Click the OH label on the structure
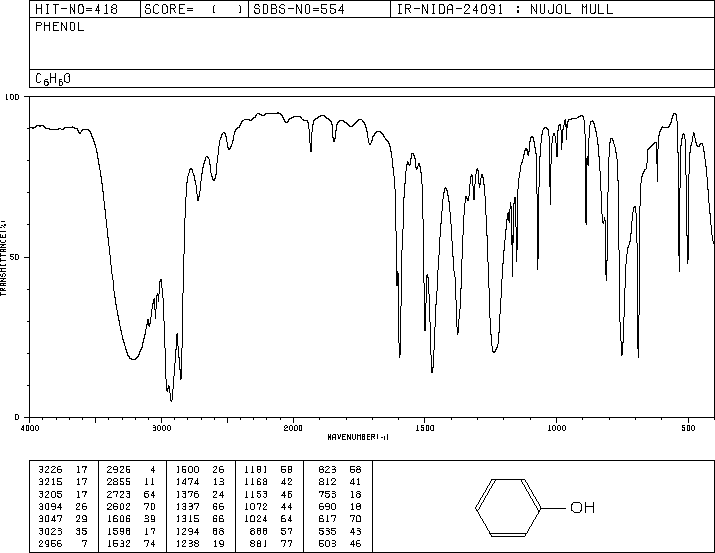 pyautogui.click(x=582, y=507)
